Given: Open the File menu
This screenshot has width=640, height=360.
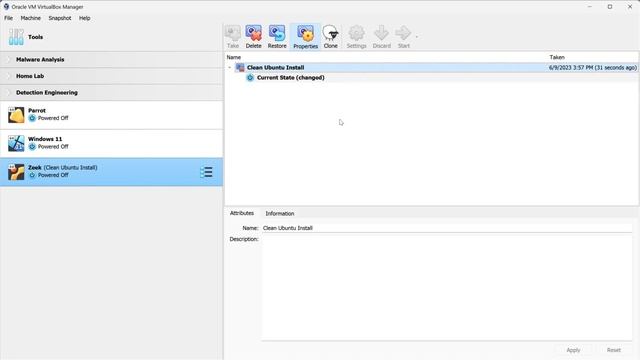Looking at the screenshot, I should pos(9,18).
